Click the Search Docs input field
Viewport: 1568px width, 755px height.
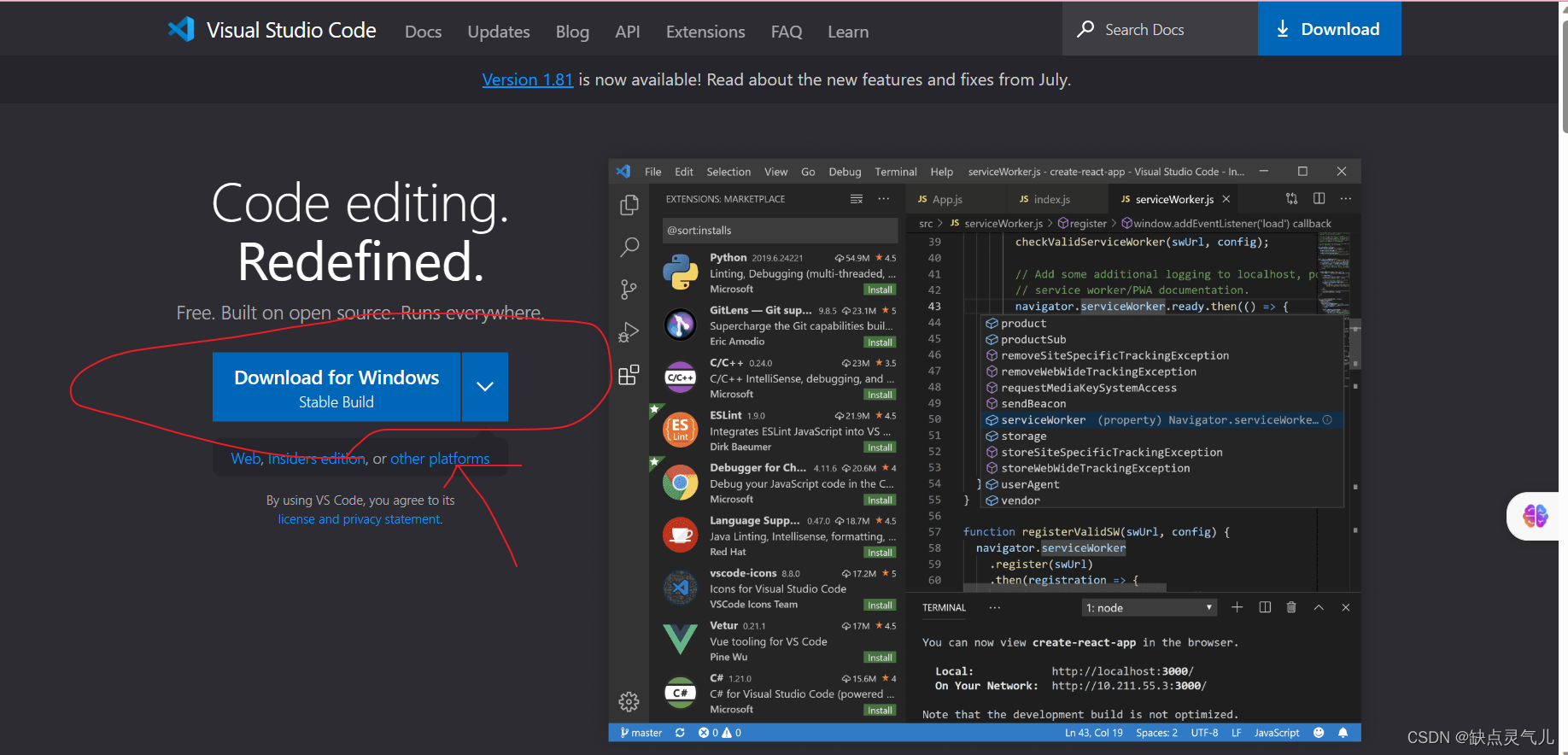[1160, 29]
